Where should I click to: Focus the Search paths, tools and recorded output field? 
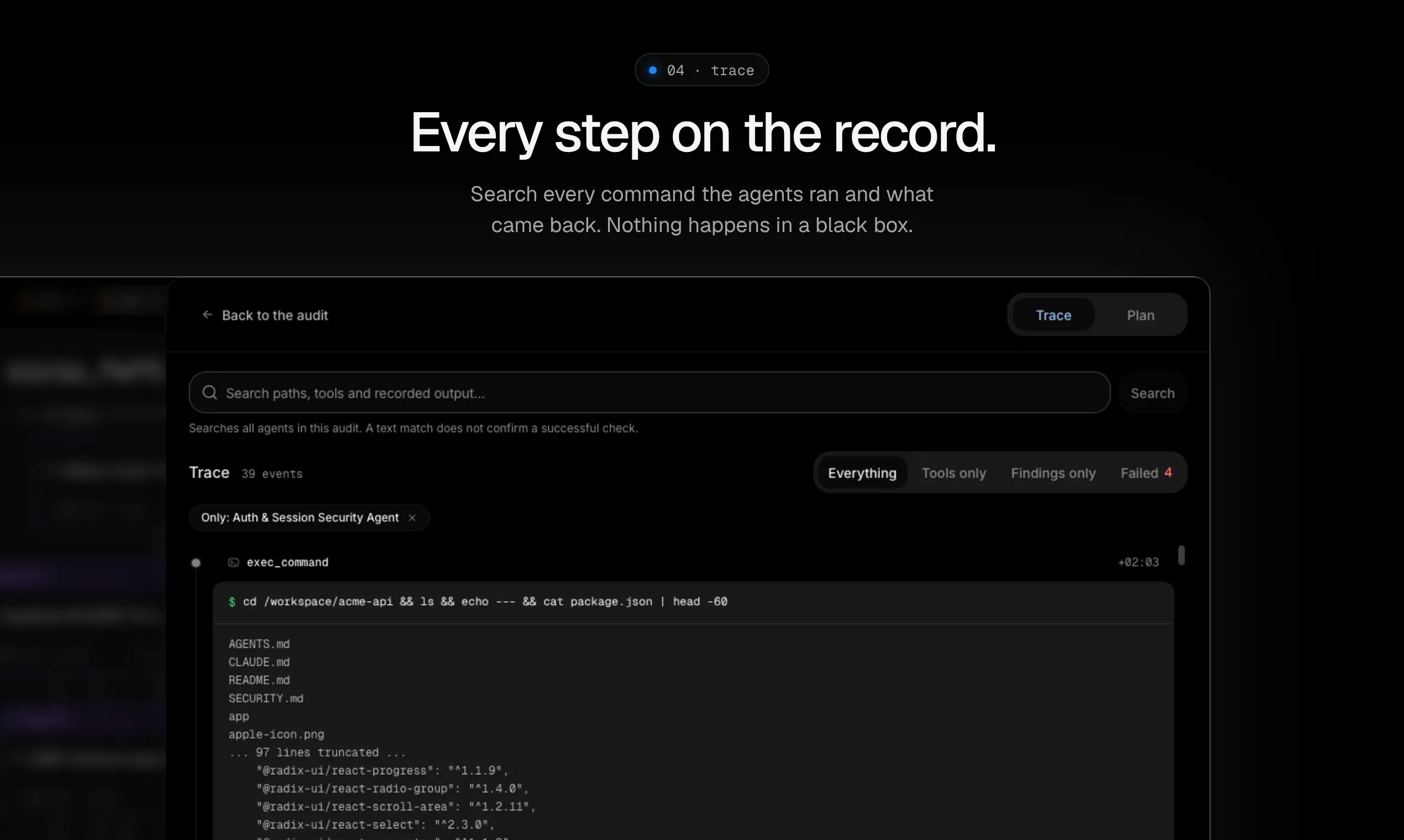[649, 392]
